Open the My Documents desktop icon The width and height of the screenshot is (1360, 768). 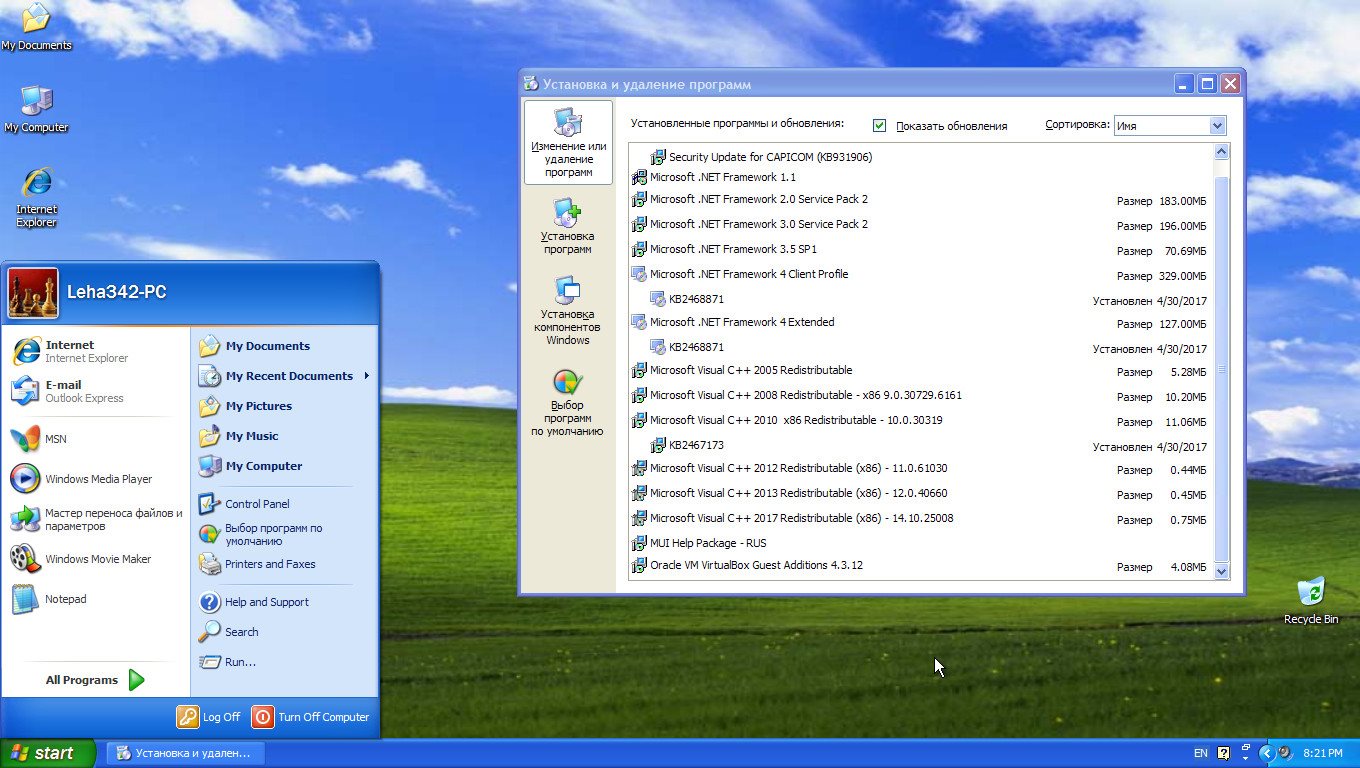pos(37,27)
